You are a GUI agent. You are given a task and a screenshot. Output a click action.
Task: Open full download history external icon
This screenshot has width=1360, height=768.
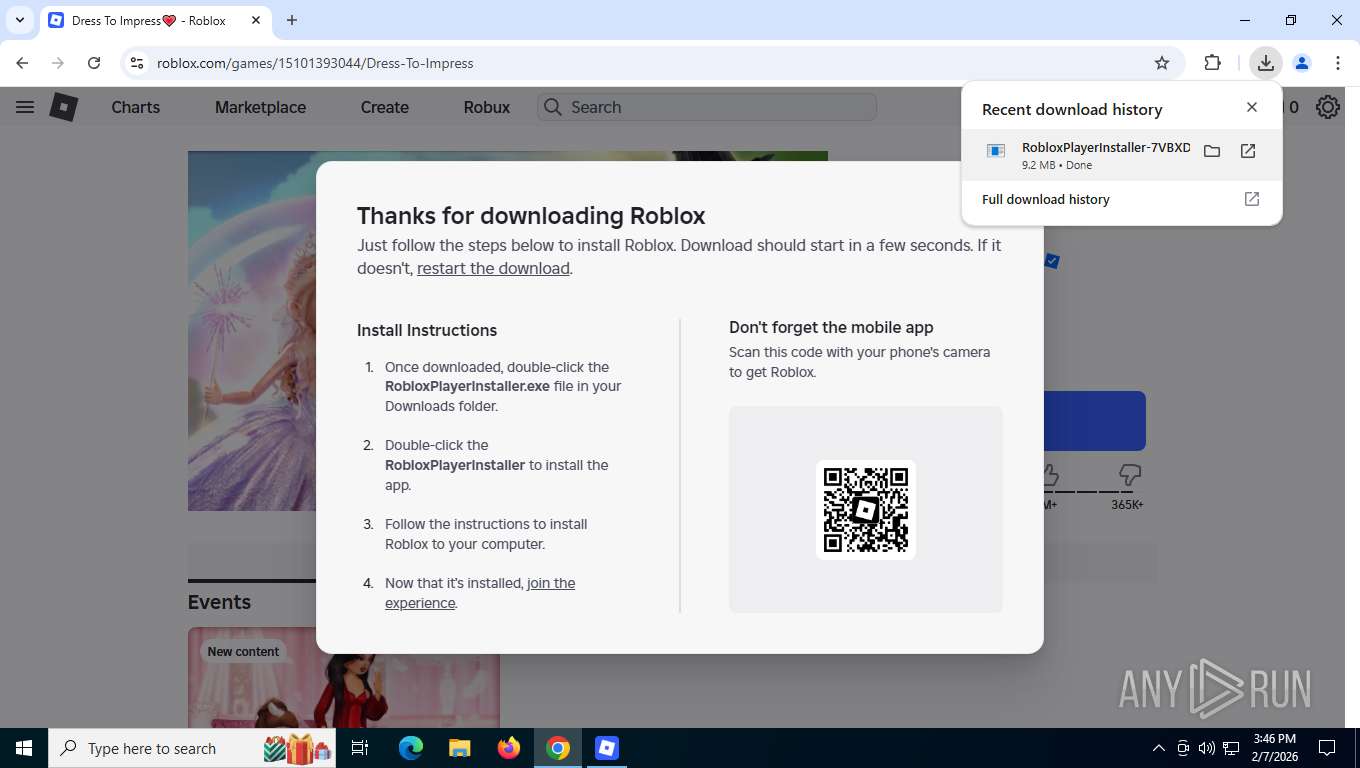click(1252, 199)
